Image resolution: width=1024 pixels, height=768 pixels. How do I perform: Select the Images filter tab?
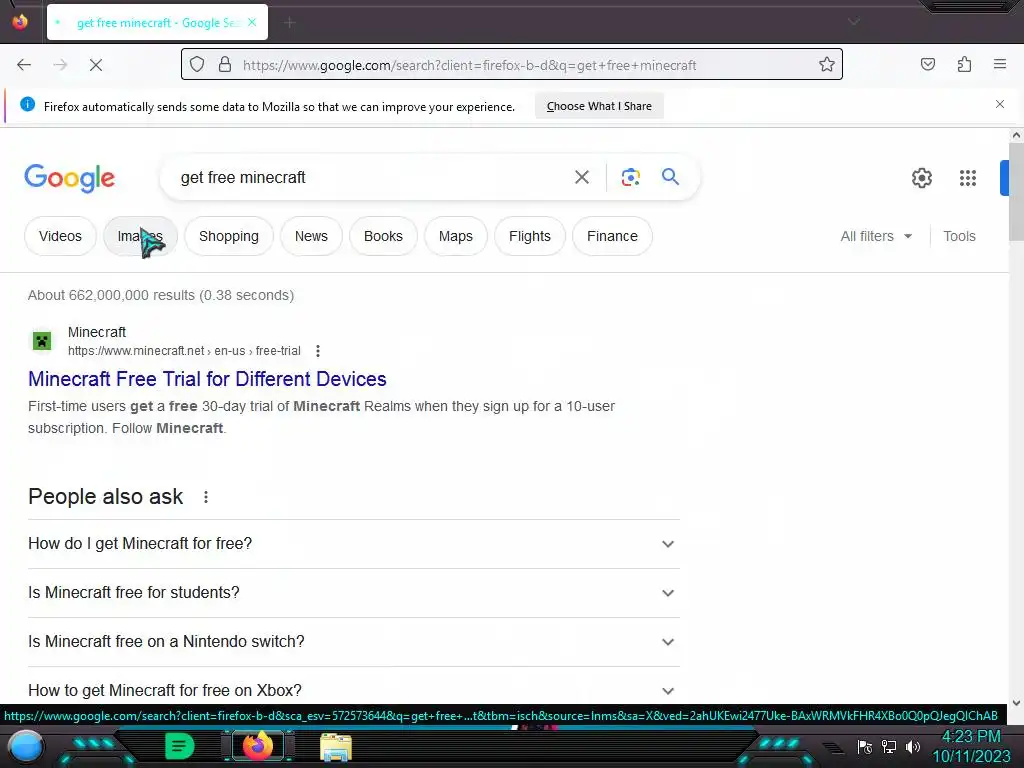click(x=140, y=236)
